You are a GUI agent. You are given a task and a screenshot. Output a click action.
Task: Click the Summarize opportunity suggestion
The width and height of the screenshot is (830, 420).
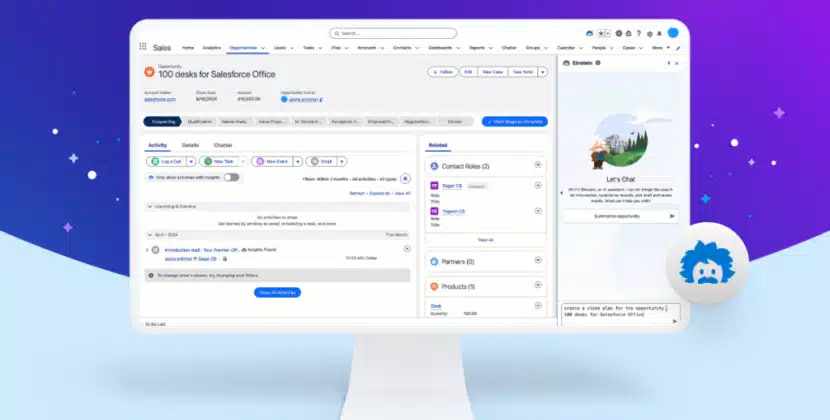[x=620, y=216]
